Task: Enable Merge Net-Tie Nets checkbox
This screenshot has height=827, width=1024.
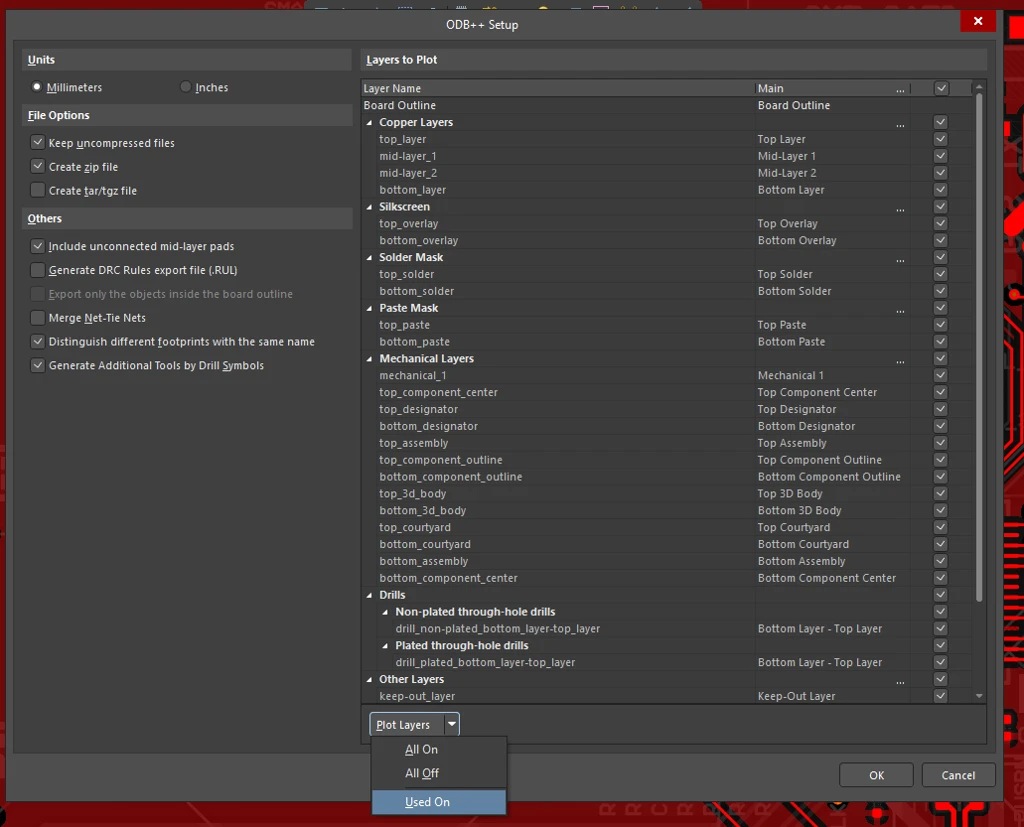Action: coord(38,317)
